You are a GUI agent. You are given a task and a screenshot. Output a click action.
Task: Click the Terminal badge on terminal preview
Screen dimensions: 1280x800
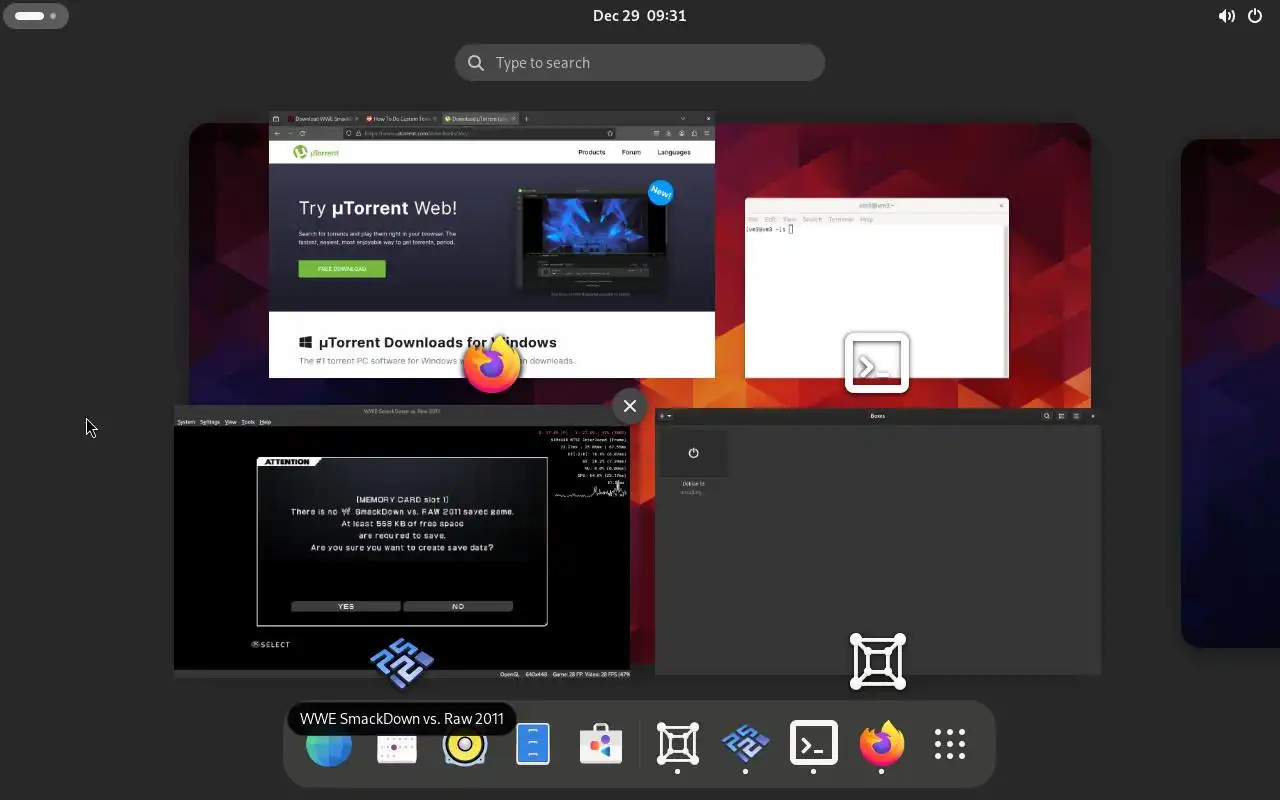click(x=877, y=362)
